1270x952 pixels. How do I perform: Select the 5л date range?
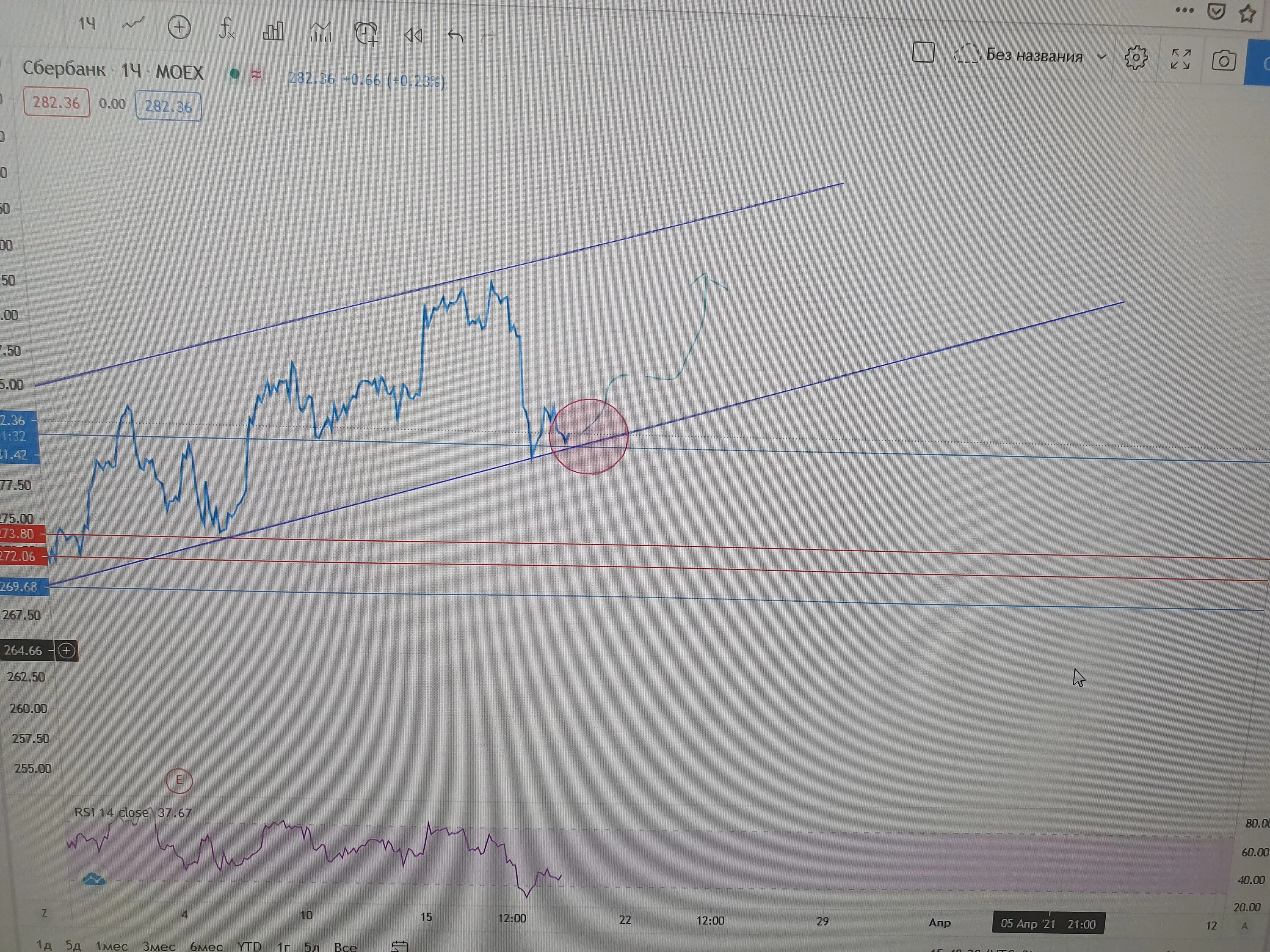(312, 947)
